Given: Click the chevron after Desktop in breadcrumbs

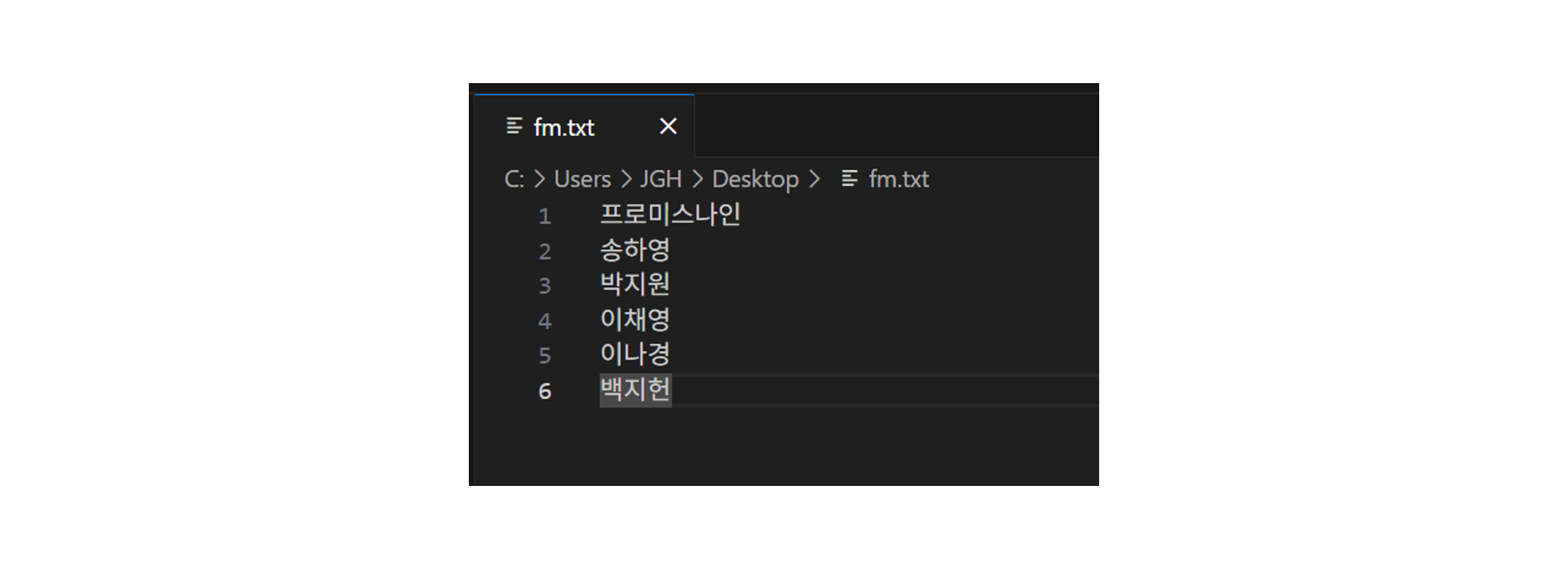Looking at the screenshot, I should 815,179.
